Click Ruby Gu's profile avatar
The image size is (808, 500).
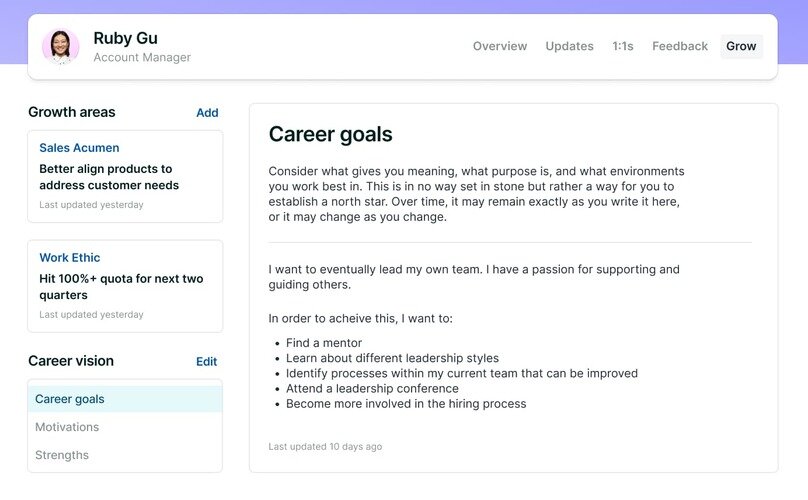click(61, 46)
